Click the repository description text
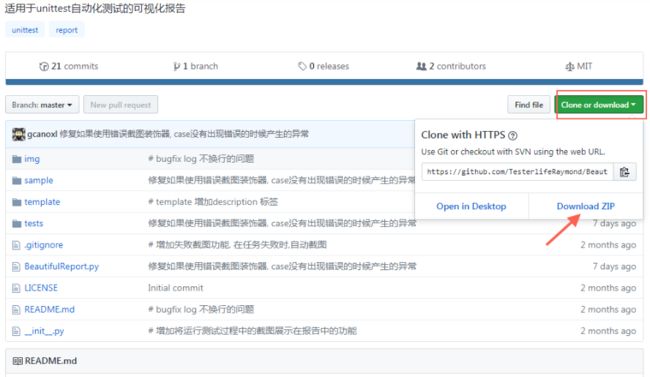The width and height of the screenshot is (650, 377). (95, 8)
